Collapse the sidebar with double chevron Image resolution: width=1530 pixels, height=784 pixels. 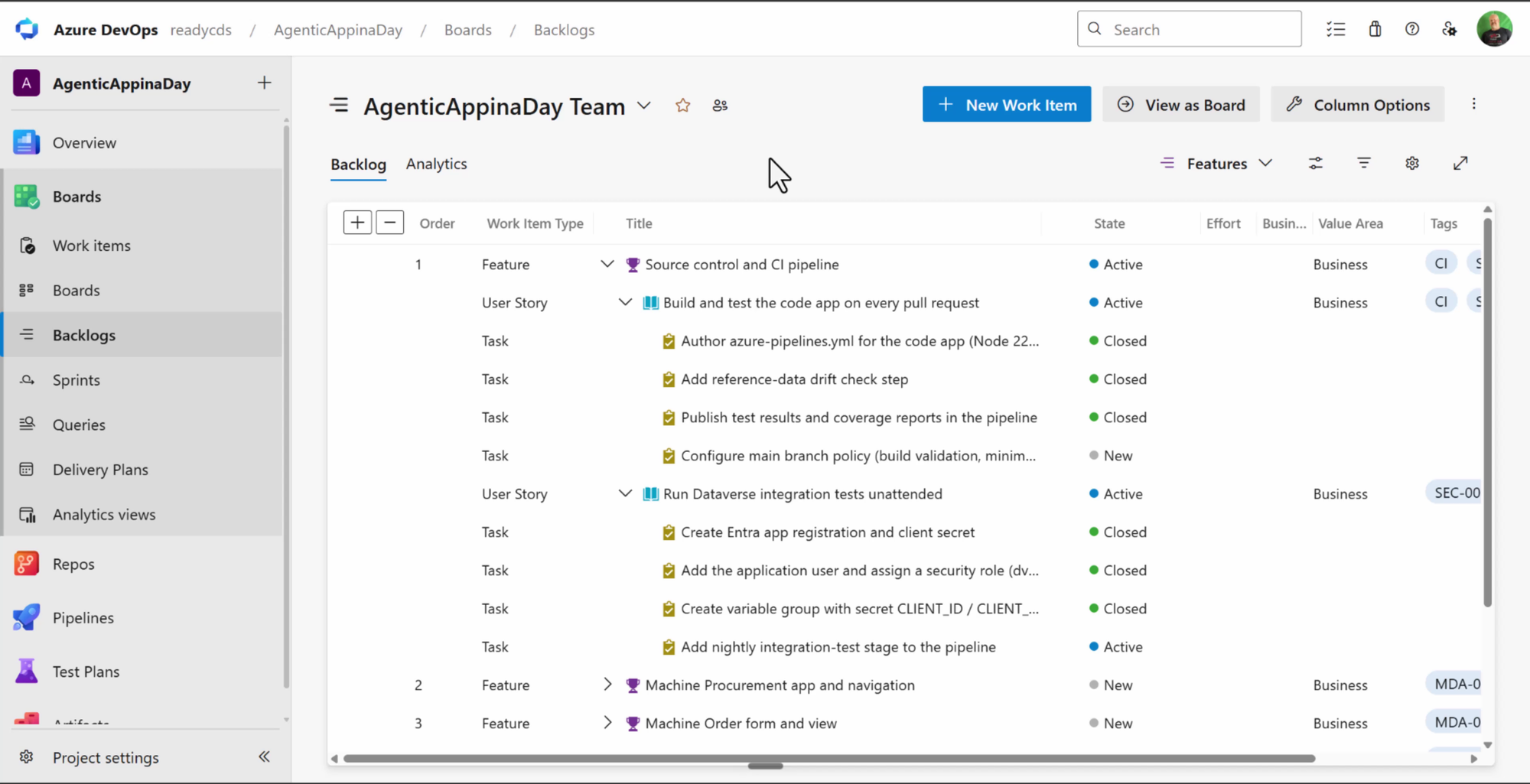pos(264,756)
